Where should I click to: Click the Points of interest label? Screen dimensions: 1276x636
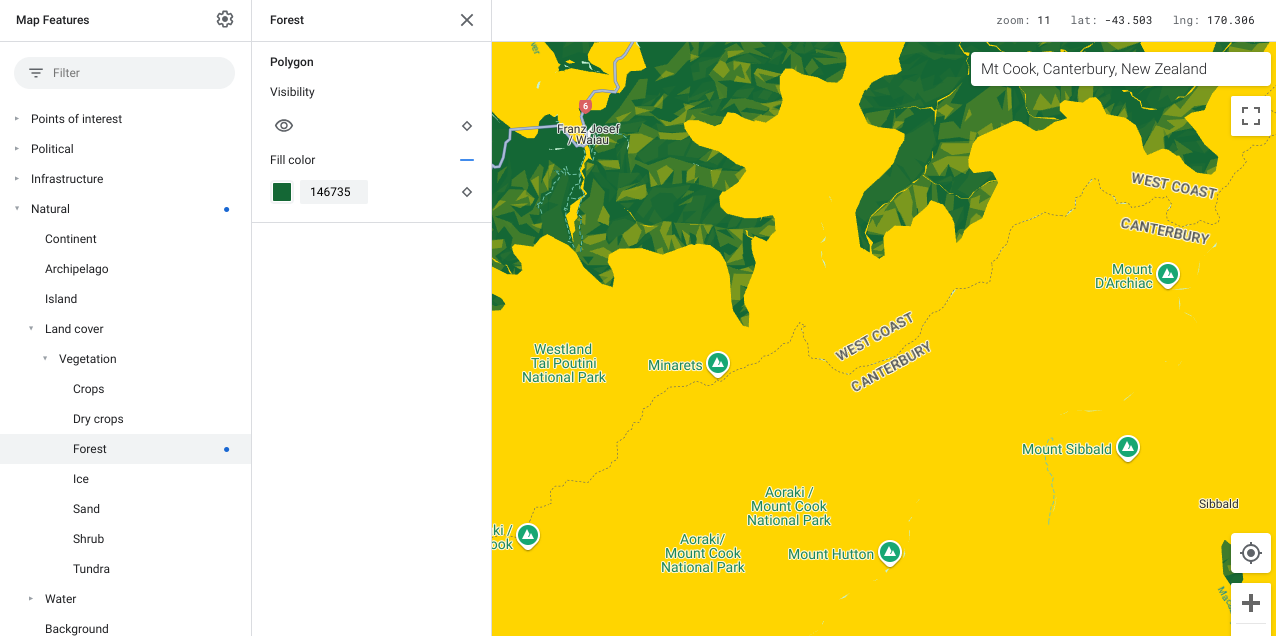coord(76,119)
